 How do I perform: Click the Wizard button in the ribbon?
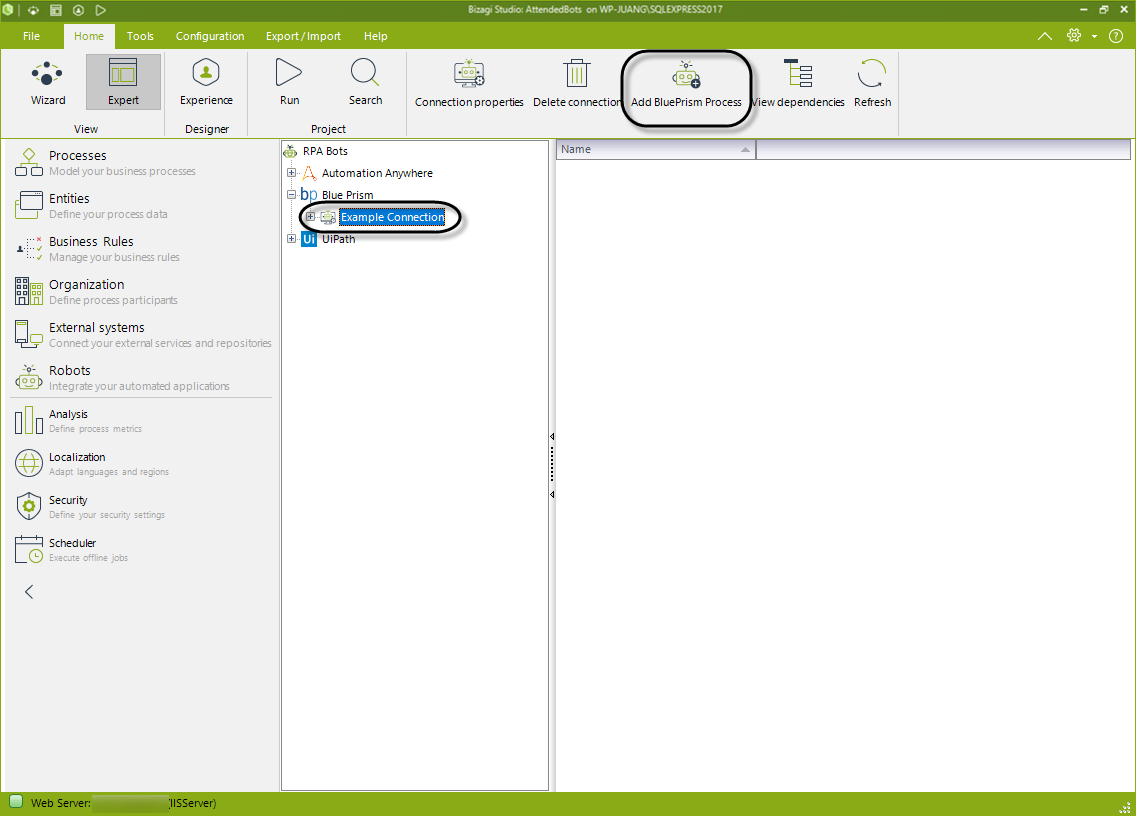coord(48,83)
